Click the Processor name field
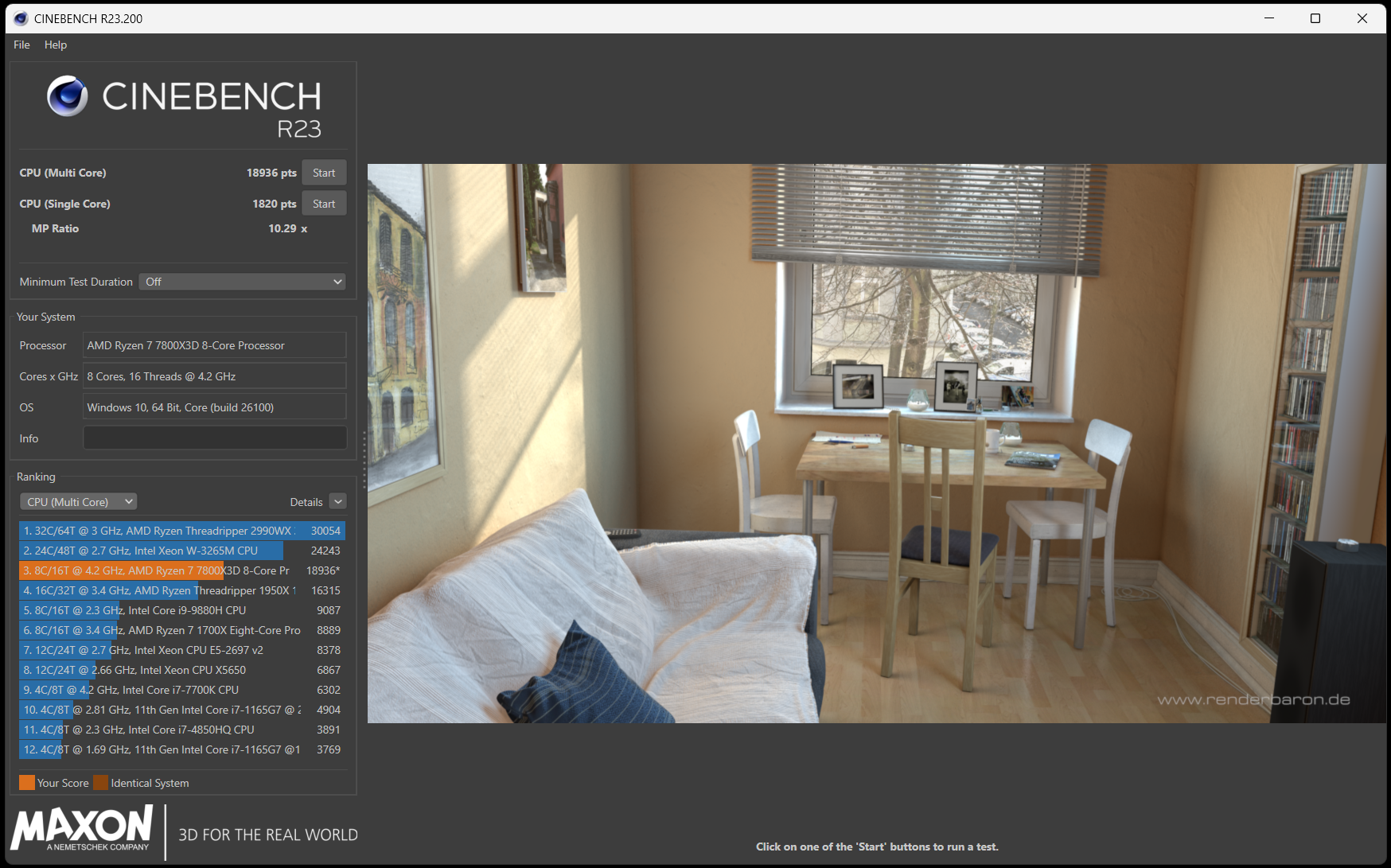This screenshot has width=1391, height=868. pyautogui.click(x=215, y=345)
